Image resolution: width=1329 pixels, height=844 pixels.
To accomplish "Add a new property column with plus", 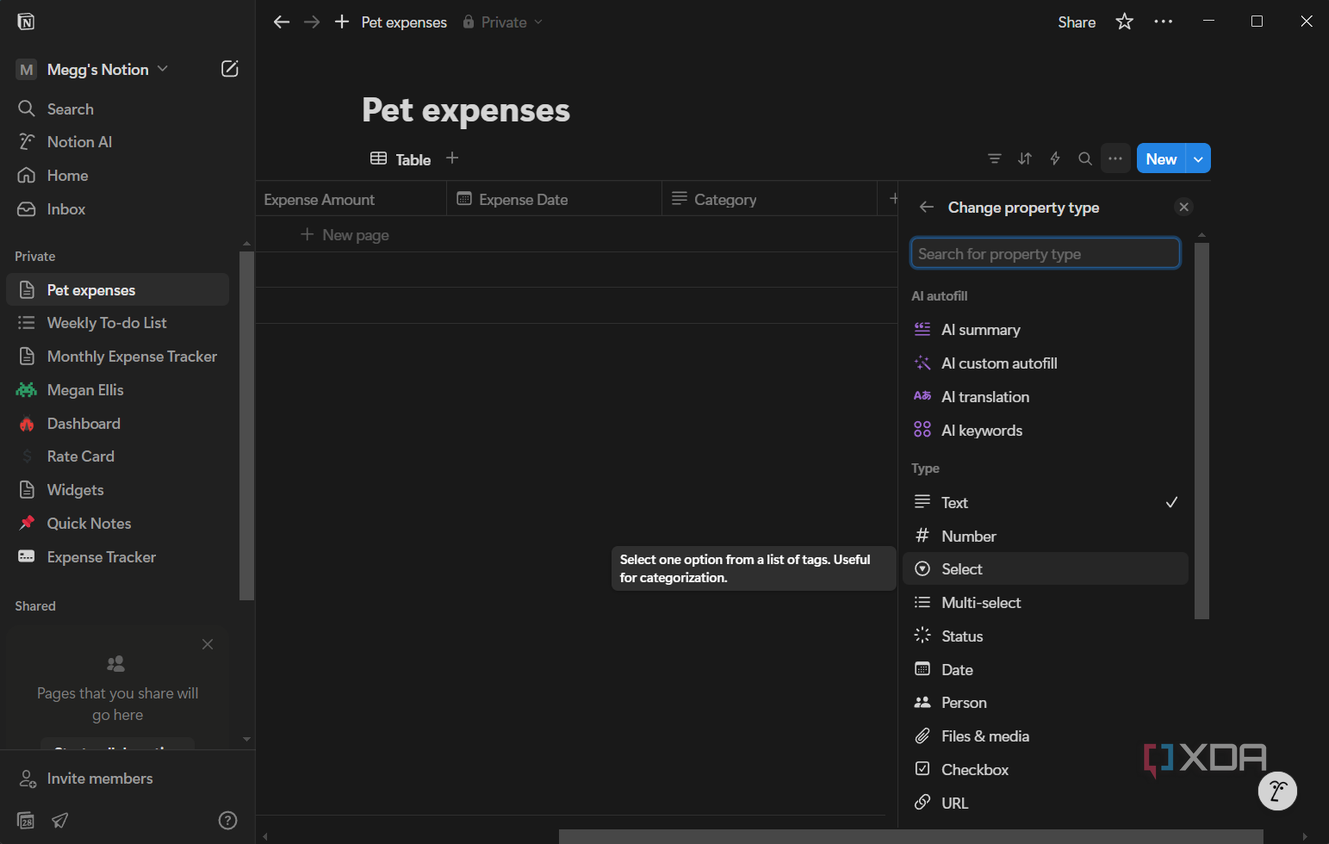I will click(893, 199).
